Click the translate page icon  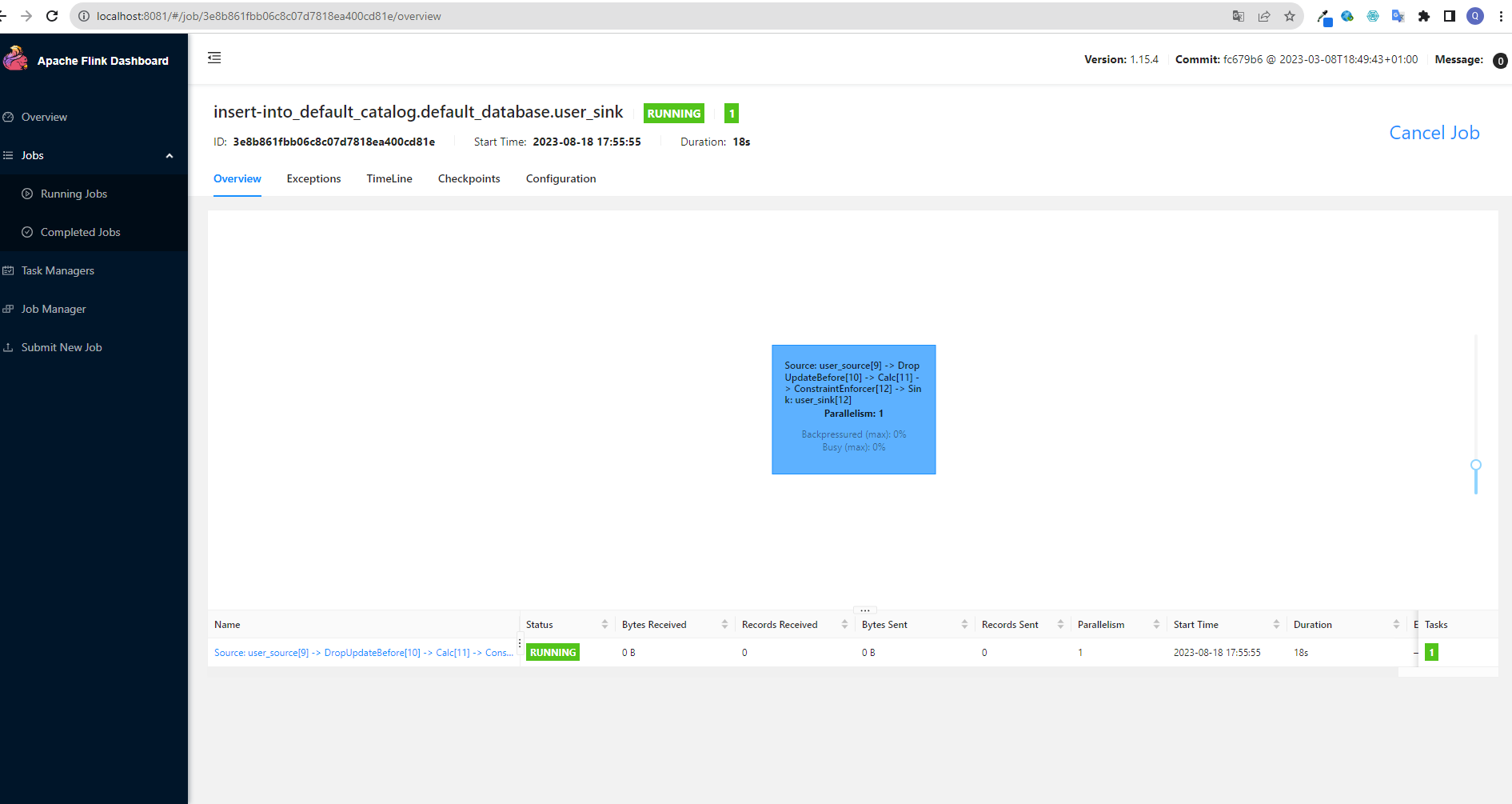(1239, 16)
